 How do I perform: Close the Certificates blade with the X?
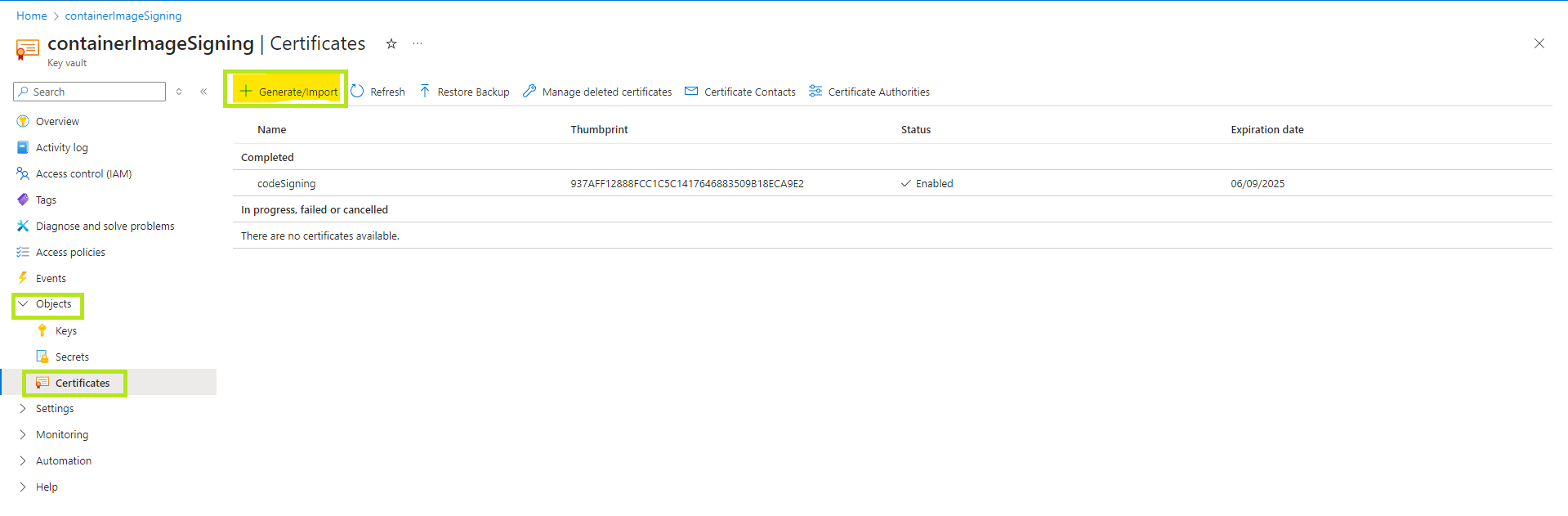(1539, 43)
